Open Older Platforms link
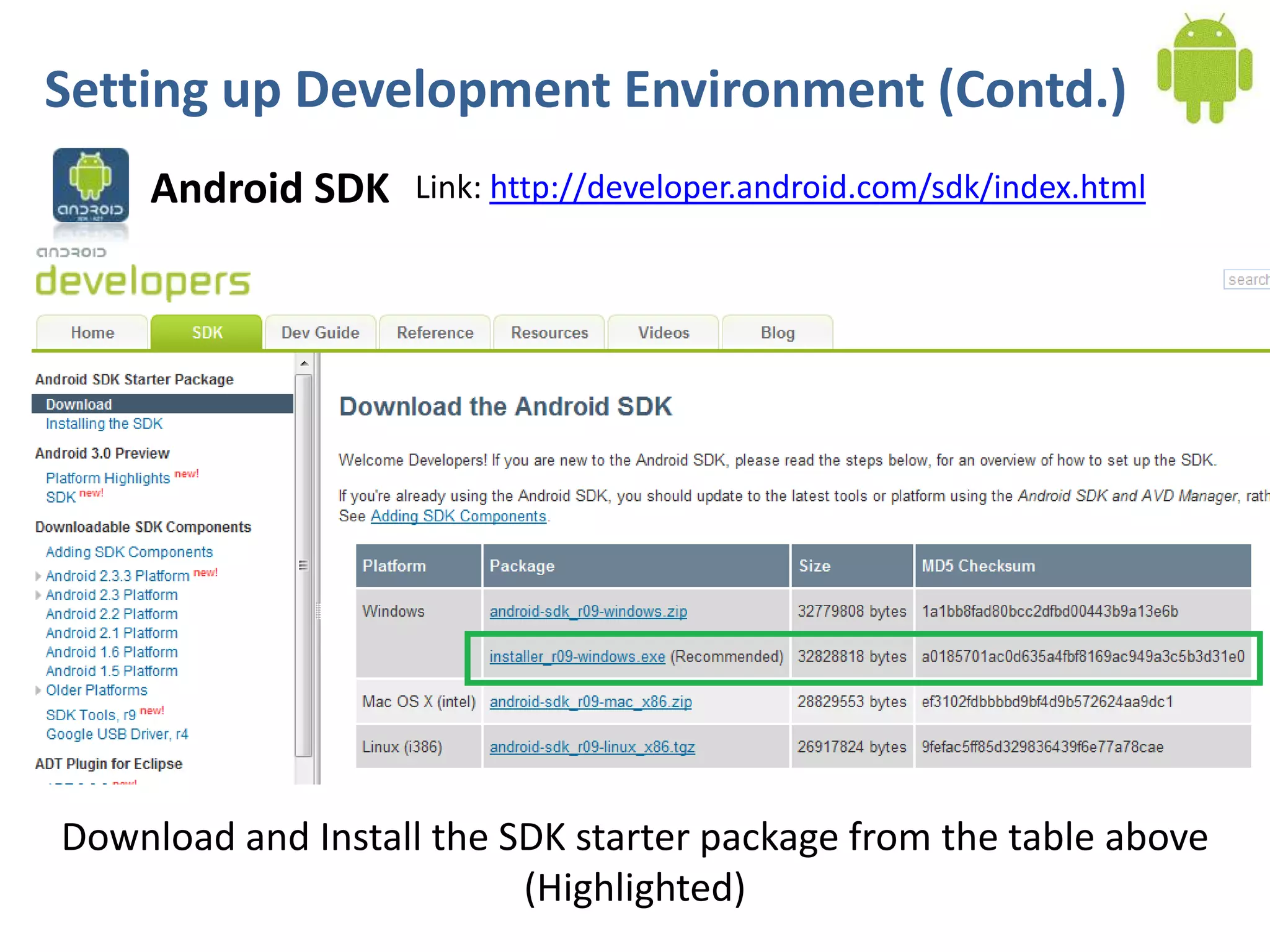The image size is (1270, 952). (97, 690)
